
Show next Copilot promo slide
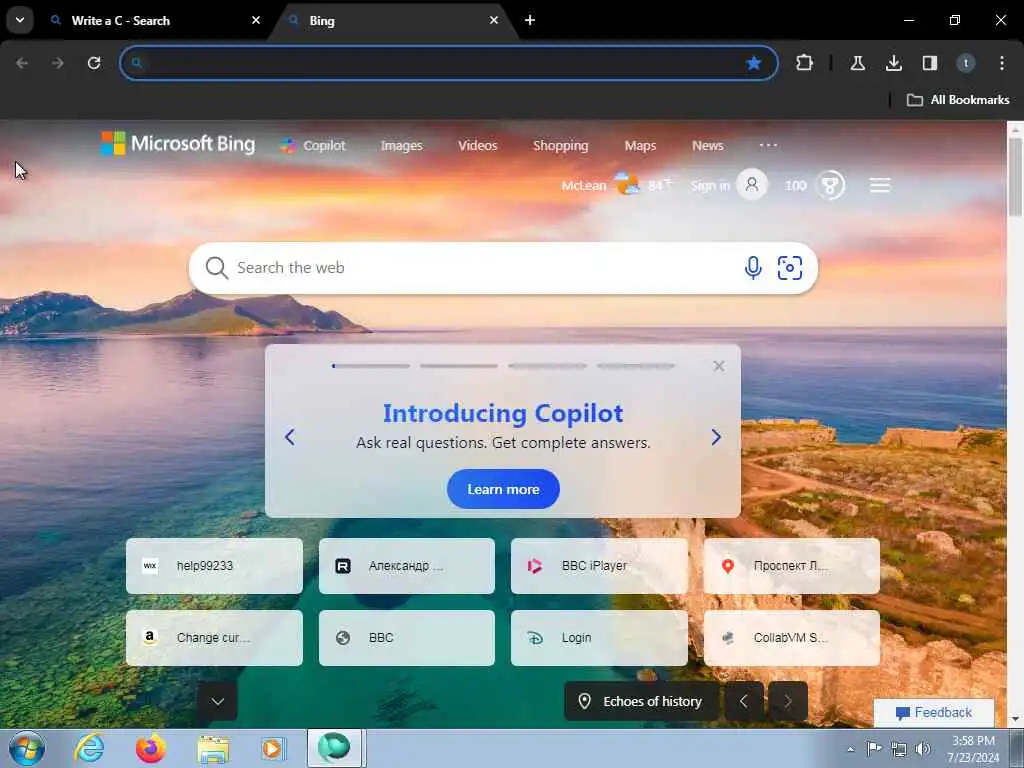716,437
